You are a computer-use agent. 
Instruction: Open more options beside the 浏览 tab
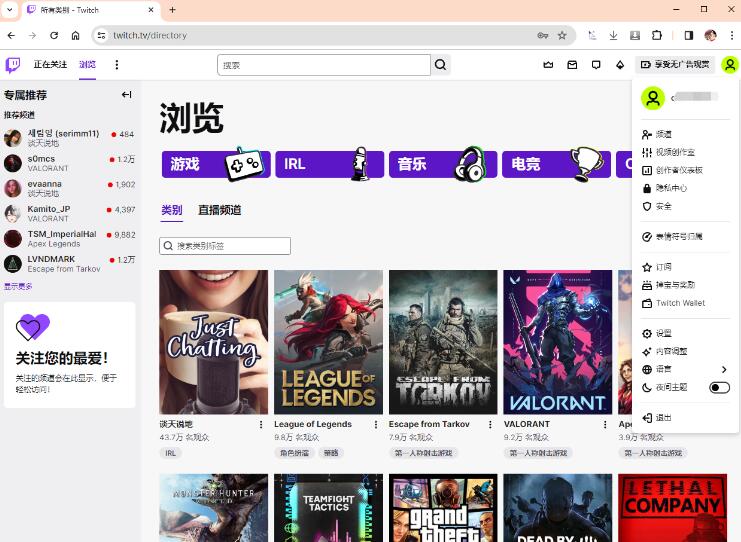tap(117, 65)
